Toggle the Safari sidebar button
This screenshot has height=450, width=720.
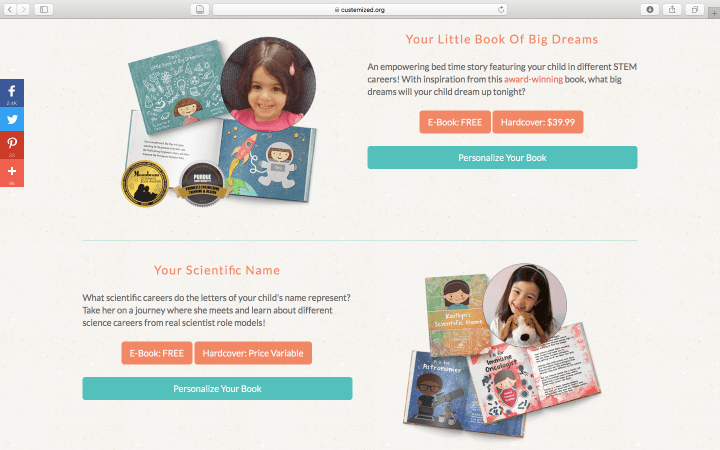click(x=44, y=9)
